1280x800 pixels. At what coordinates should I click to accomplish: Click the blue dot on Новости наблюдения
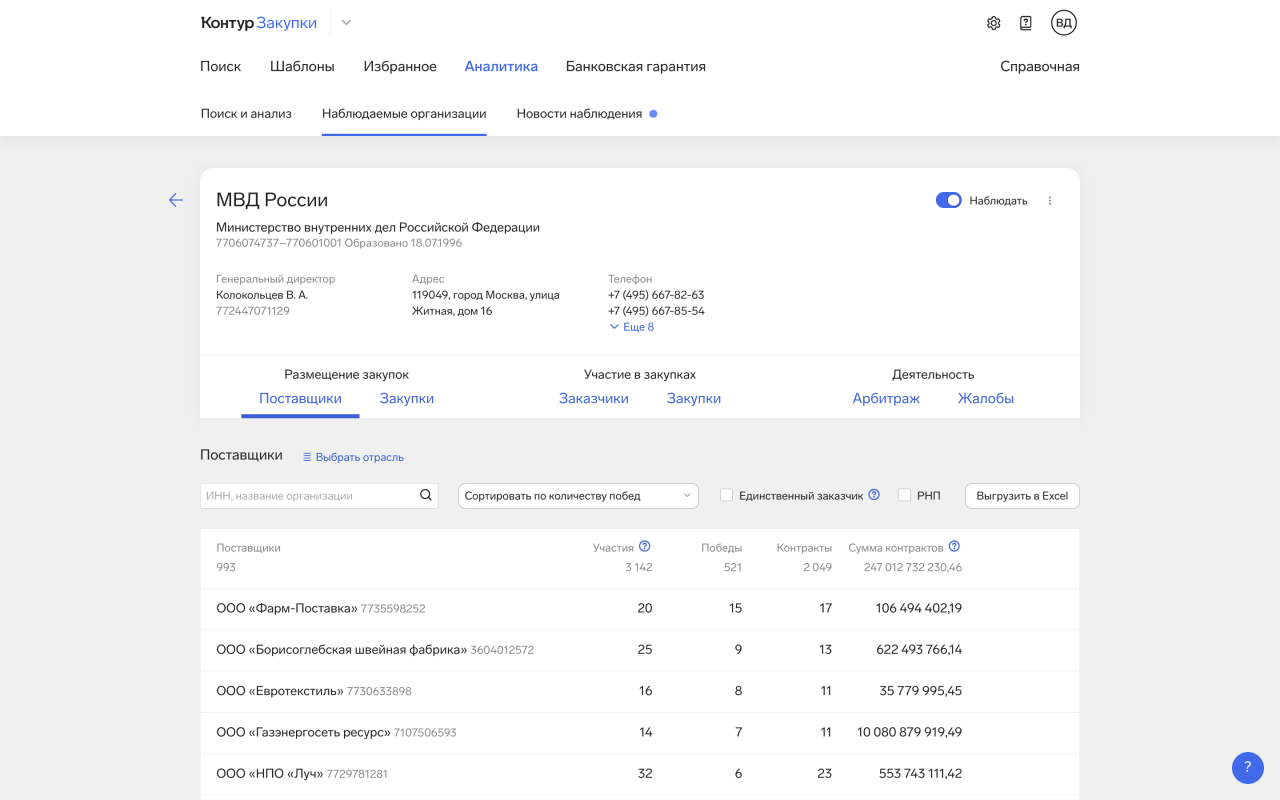pyautogui.click(x=653, y=114)
